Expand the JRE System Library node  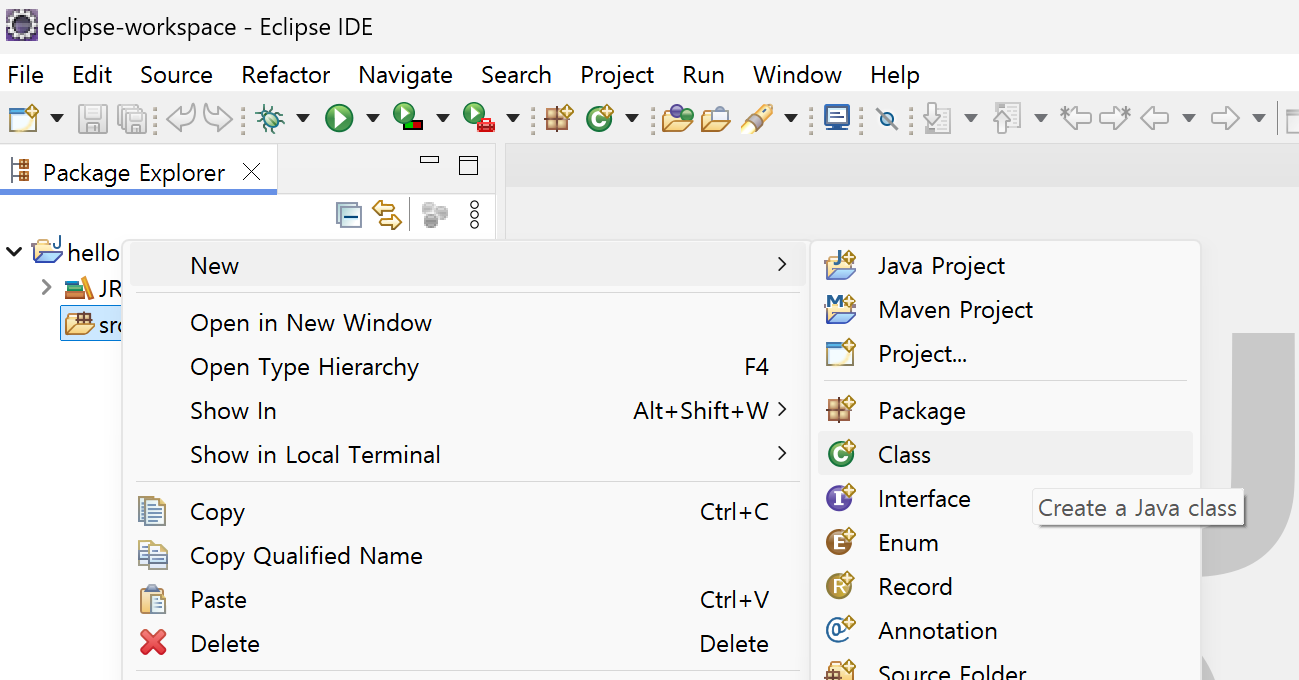click(46, 289)
